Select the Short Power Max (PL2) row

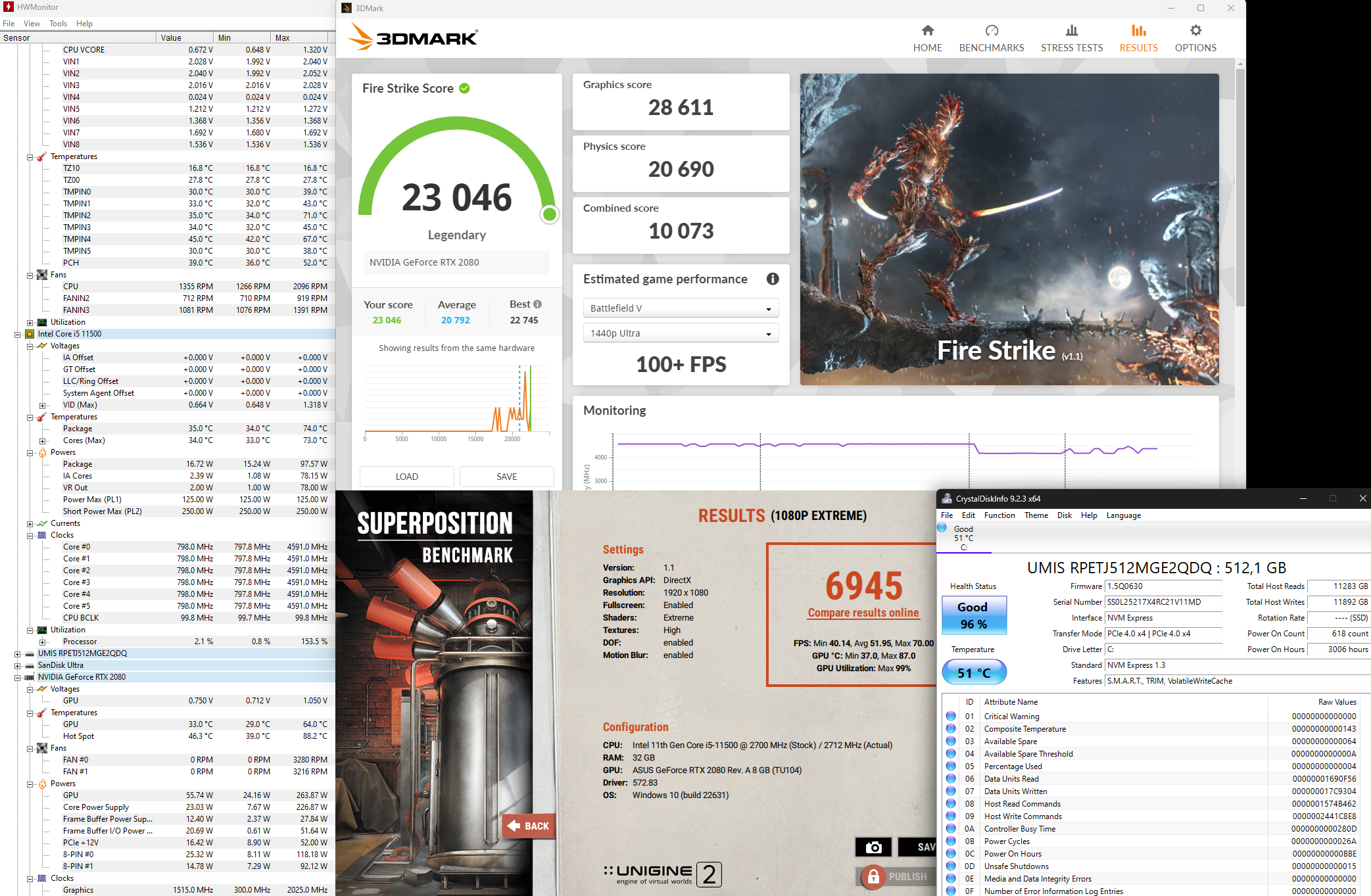[168, 511]
